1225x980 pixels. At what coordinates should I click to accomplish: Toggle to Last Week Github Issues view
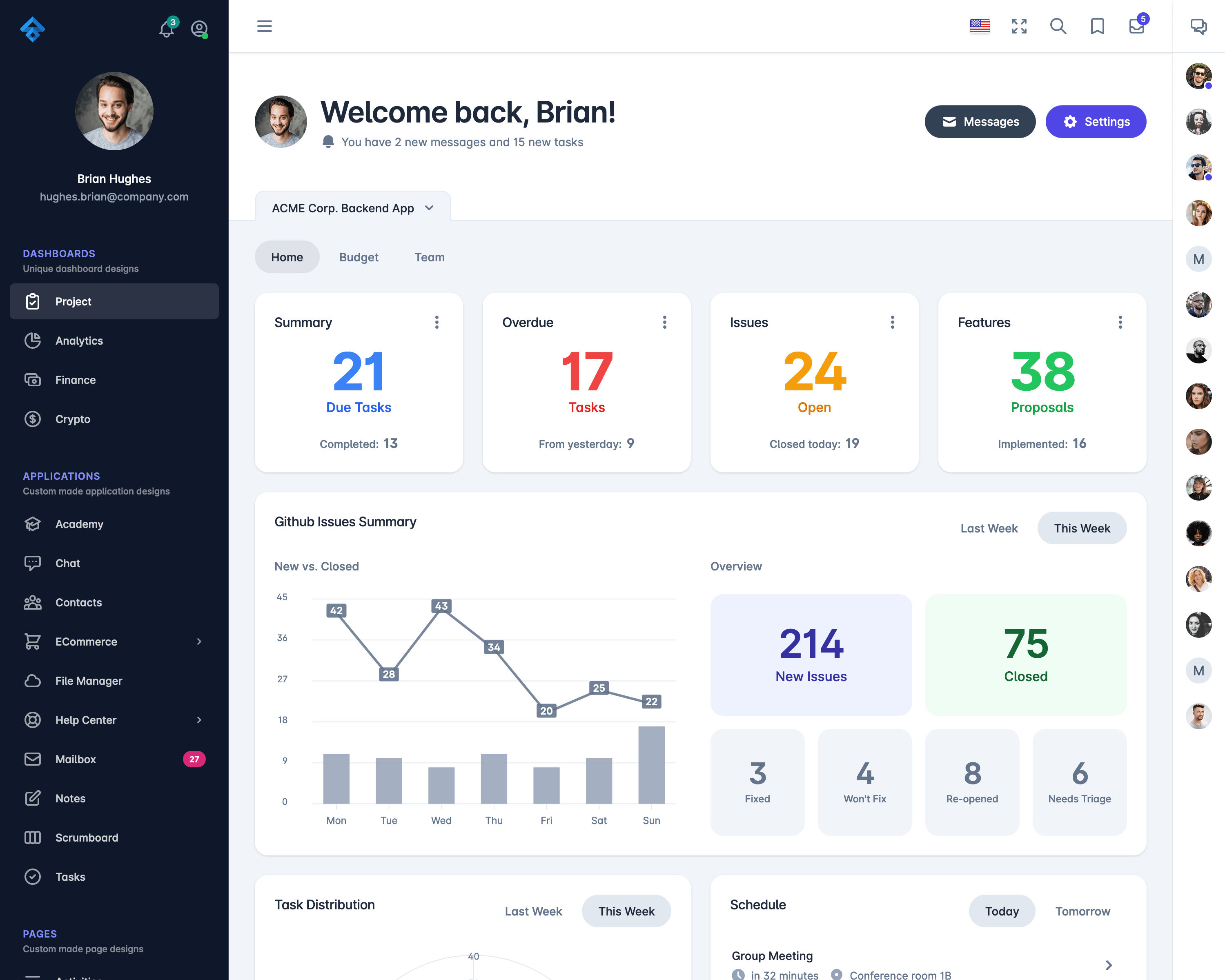pyautogui.click(x=989, y=527)
